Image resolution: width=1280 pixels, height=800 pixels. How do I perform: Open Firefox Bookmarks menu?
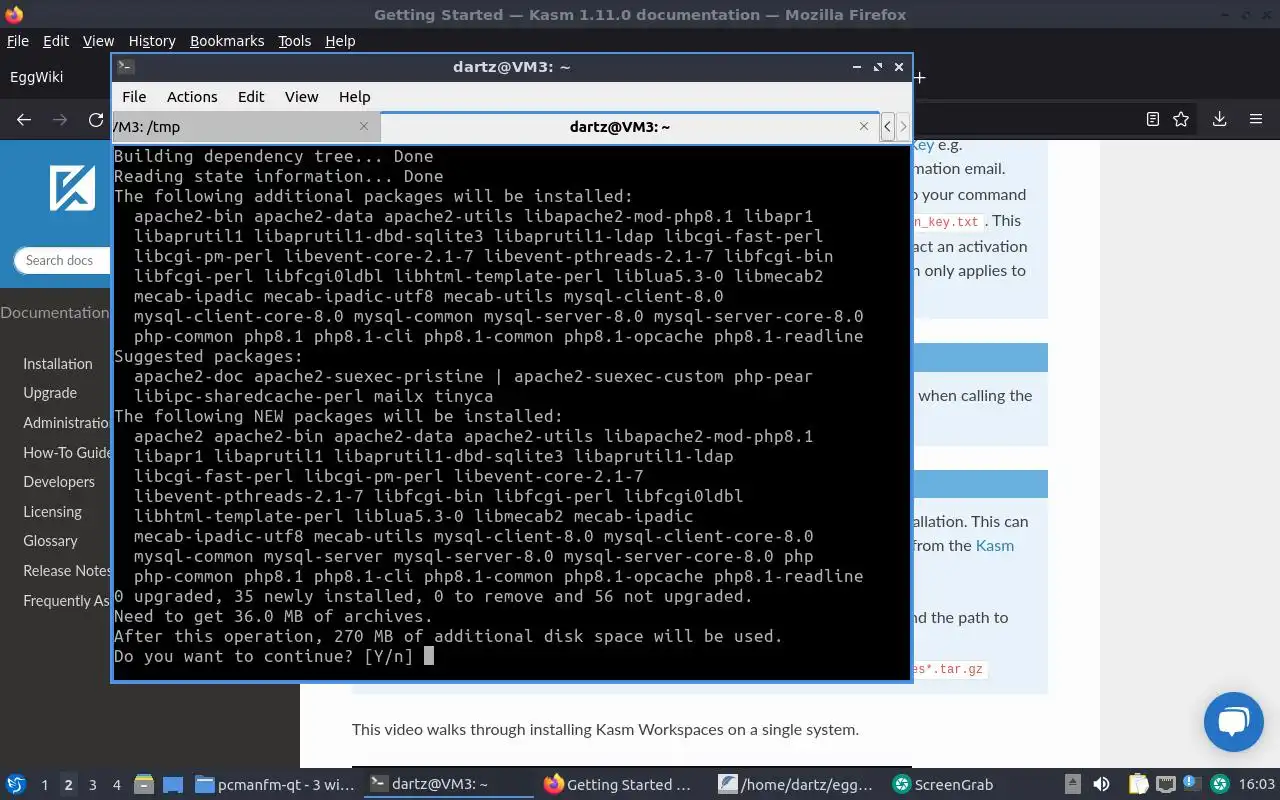[x=227, y=41]
